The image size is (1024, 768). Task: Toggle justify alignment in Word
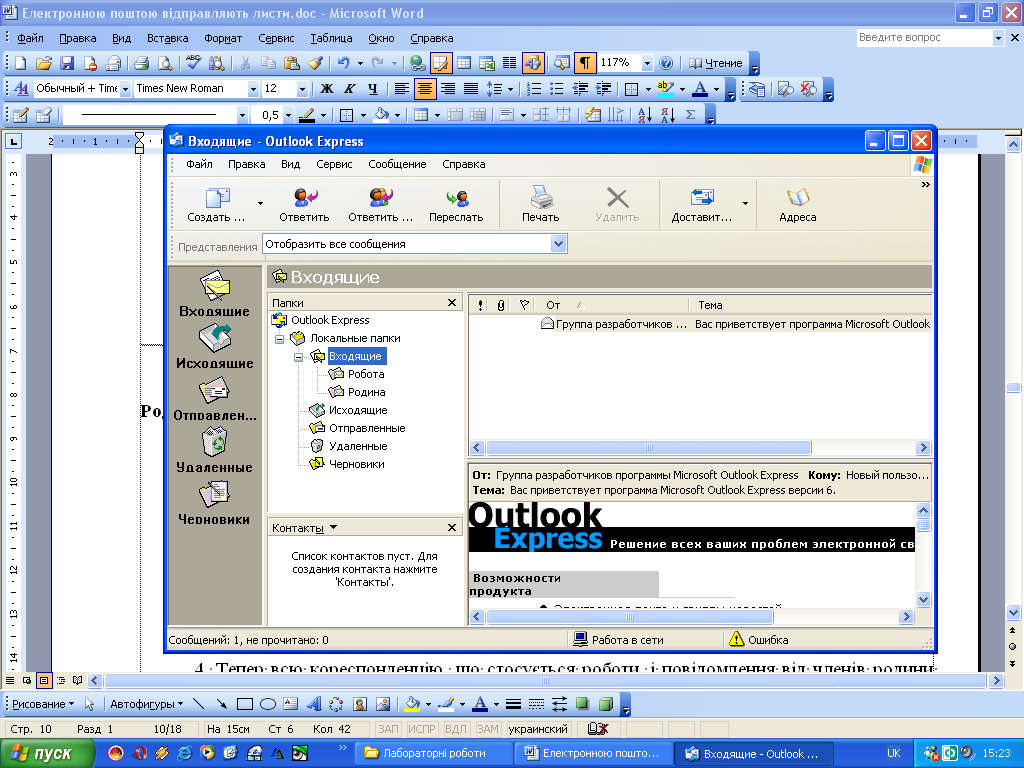(470, 89)
